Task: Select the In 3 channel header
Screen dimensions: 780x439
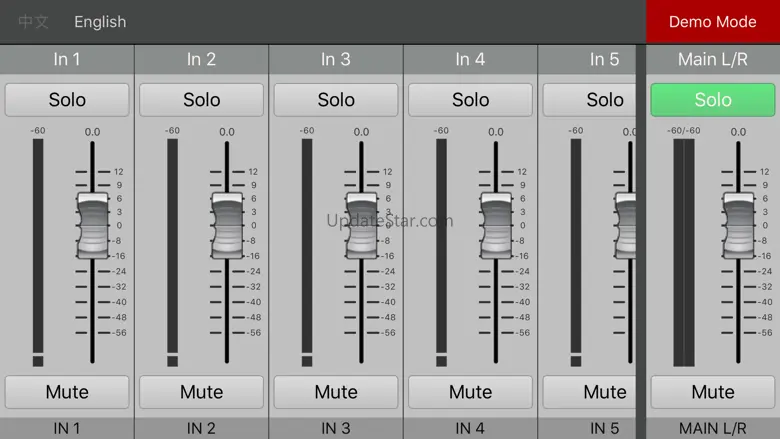Action: (336, 60)
